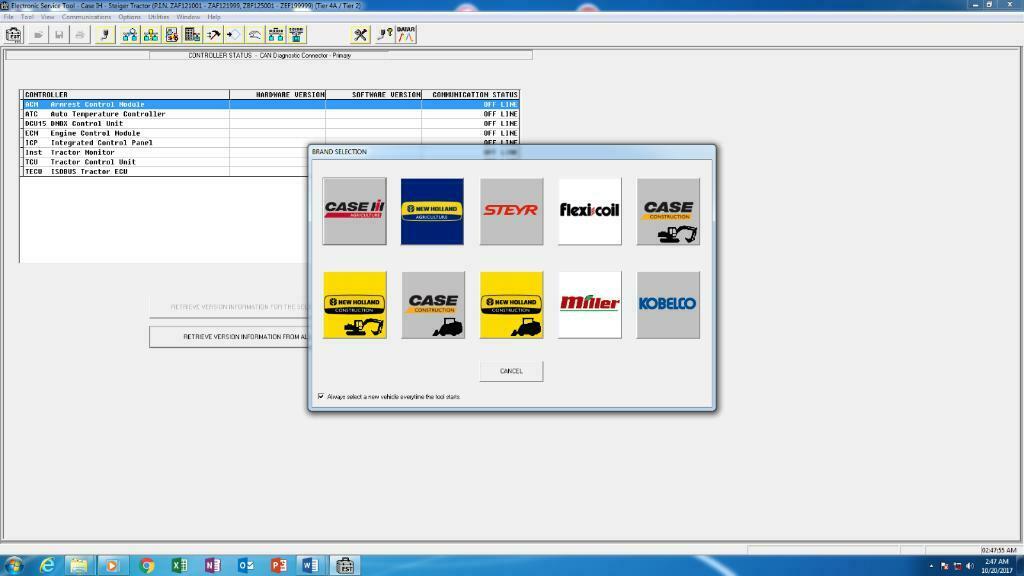Select Case Construction skid steer tile
The width and height of the screenshot is (1024, 576).
[433, 305]
